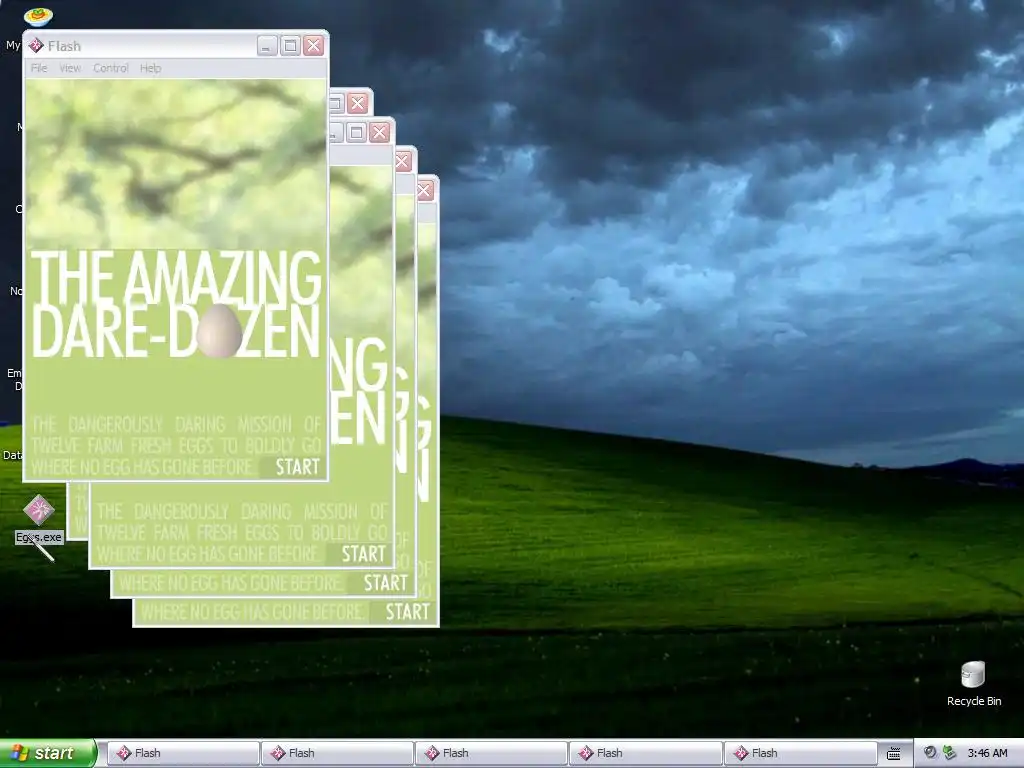Screen dimensions: 1024x768
Task: Click the egg graphic in the DARE-DOZEN title
Action: [x=219, y=330]
